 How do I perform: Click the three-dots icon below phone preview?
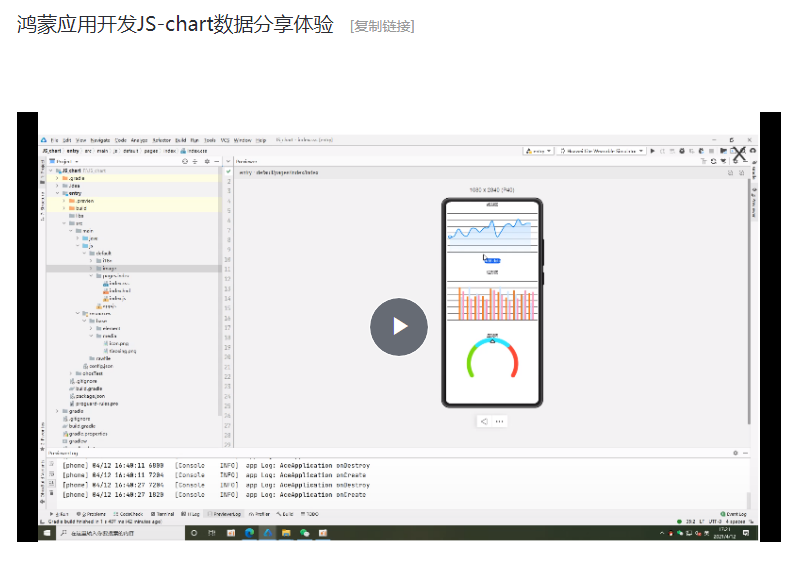click(x=499, y=421)
